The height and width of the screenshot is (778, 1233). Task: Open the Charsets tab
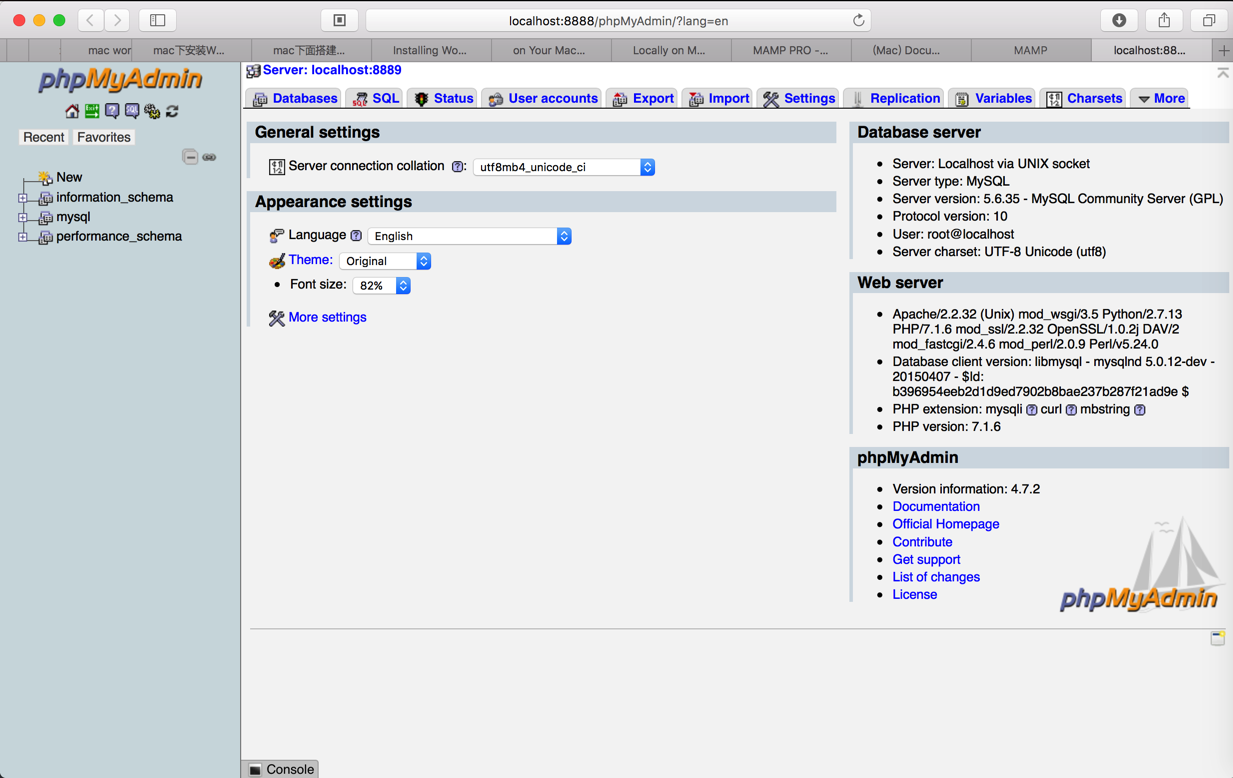(x=1084, y=98)
